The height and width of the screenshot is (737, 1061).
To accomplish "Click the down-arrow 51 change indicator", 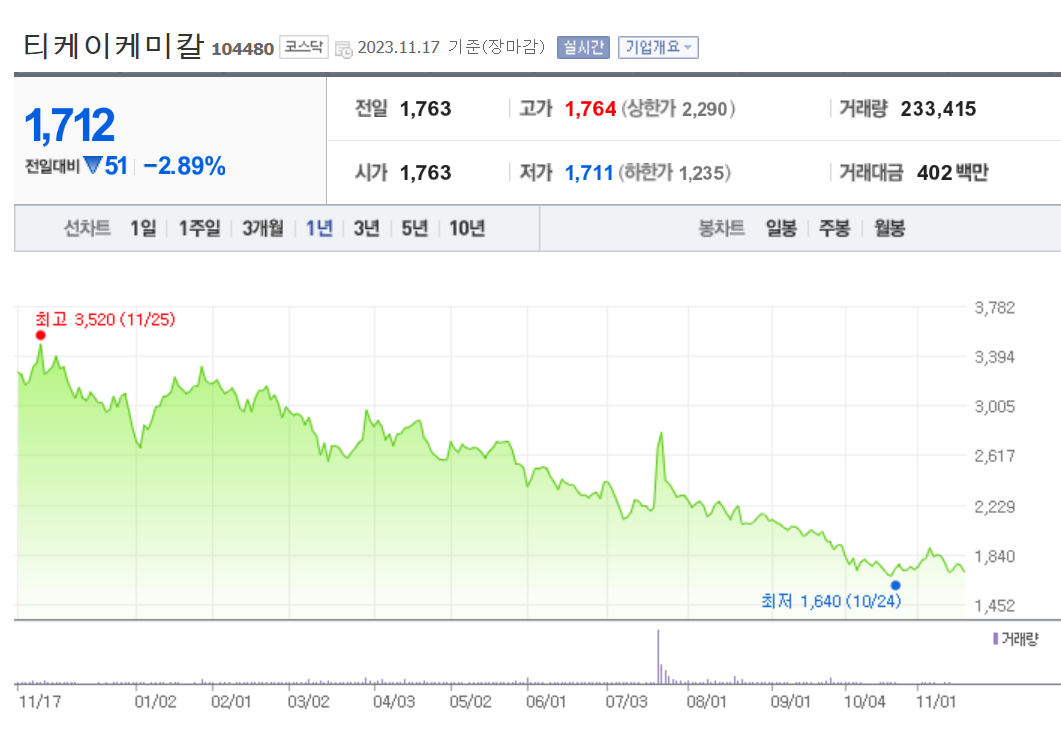I will [106, 166].
